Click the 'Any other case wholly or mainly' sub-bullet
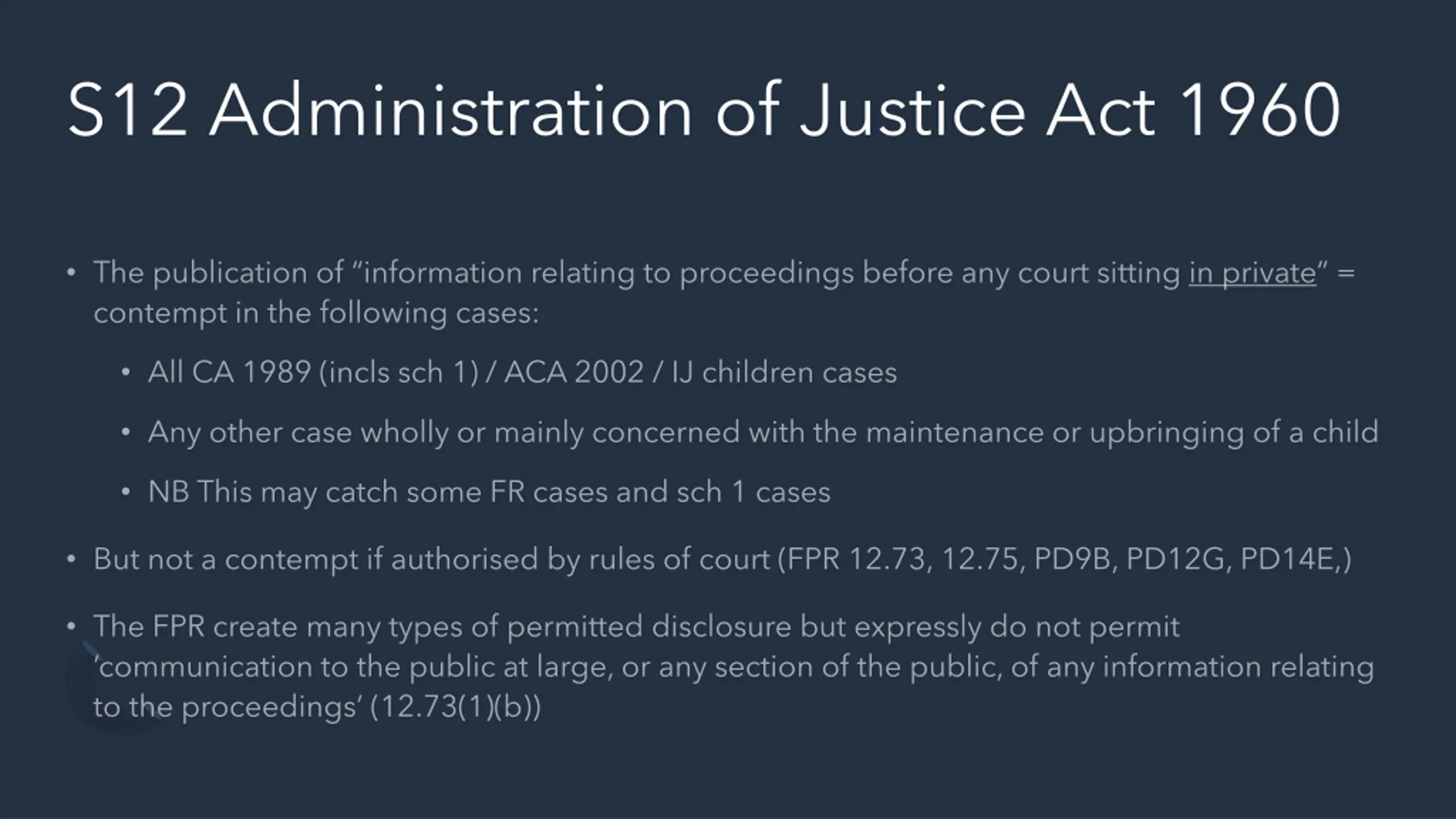The height and width of the screenshot is (819, 1456). tap(763, 433)
